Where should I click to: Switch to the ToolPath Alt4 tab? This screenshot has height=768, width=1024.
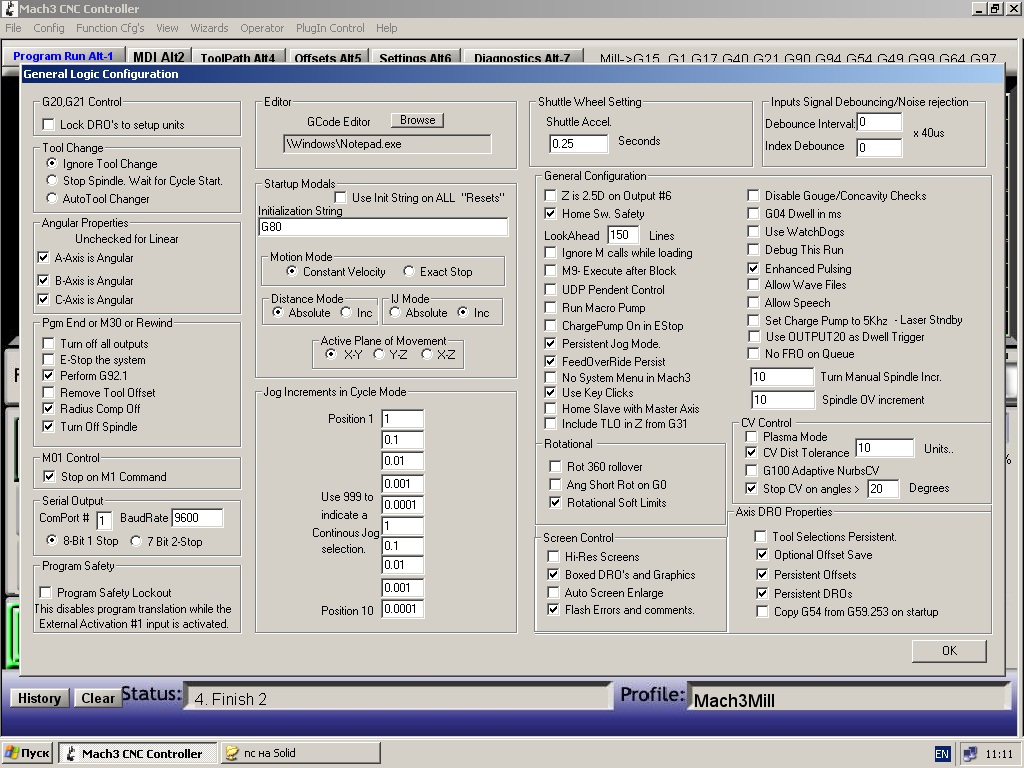[x=238, y=57]
